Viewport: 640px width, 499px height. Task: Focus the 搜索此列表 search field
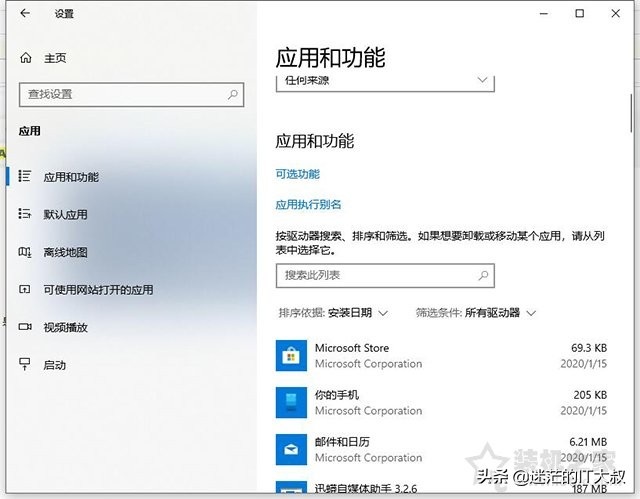click(385, 275)
